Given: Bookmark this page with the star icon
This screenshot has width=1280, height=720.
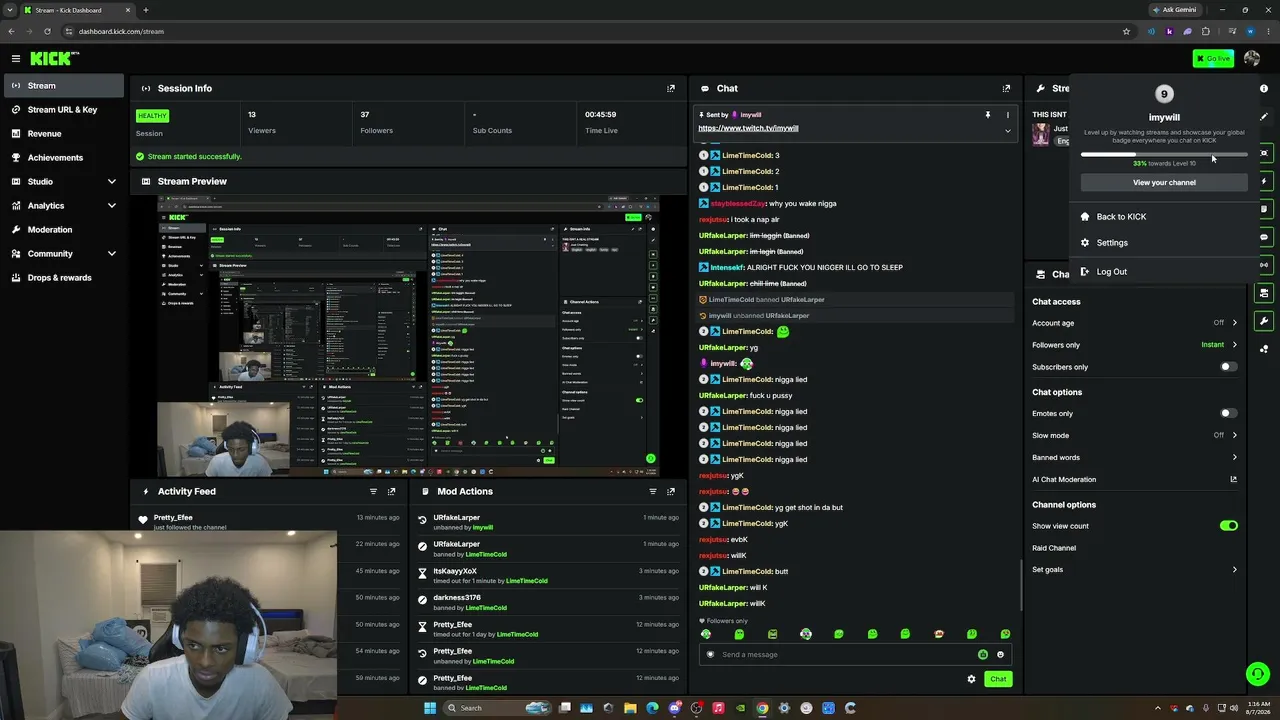Looking at the screenshot, I should coord(1126,31).
